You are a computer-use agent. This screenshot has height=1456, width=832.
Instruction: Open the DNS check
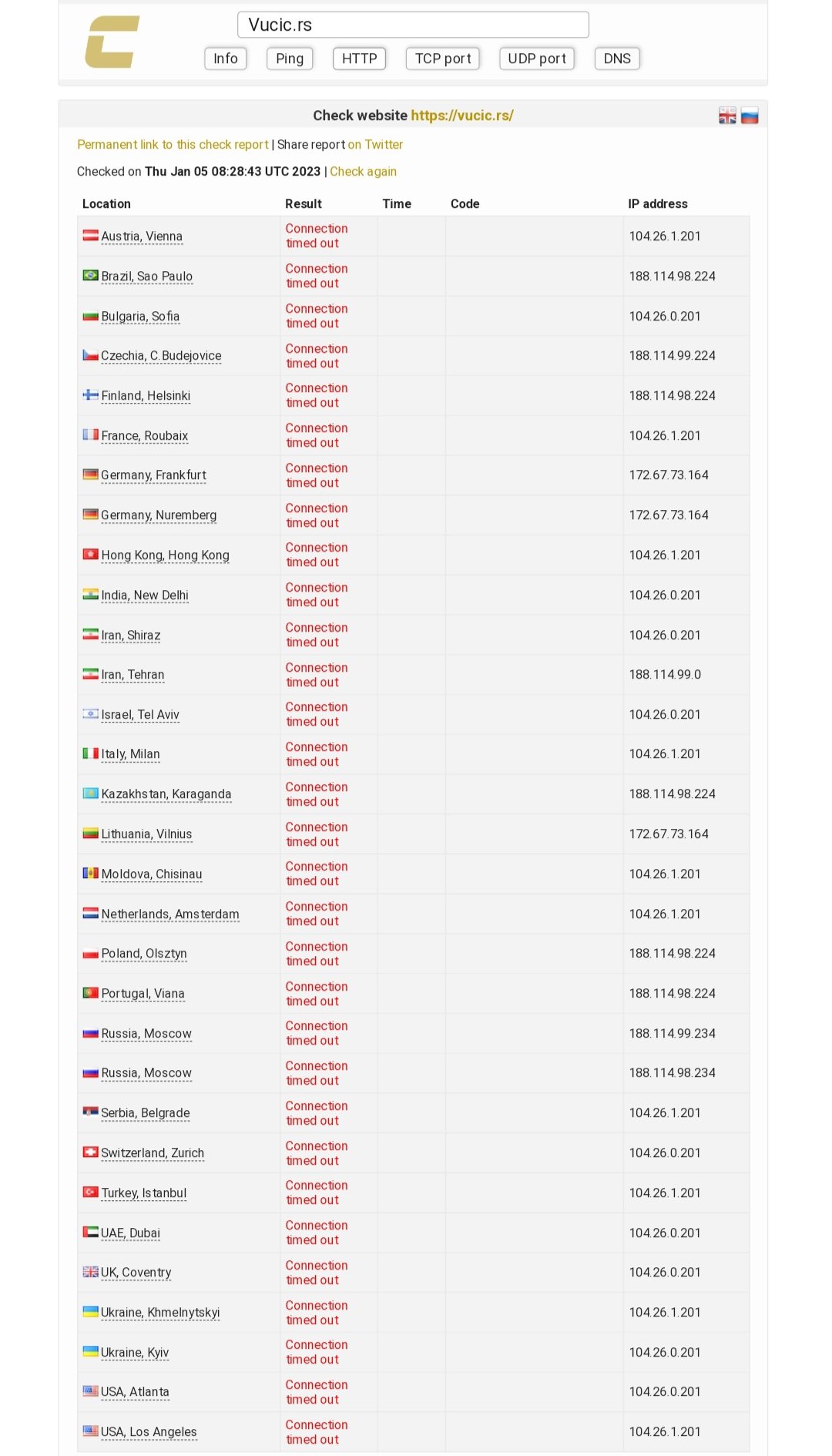(617, 59)
